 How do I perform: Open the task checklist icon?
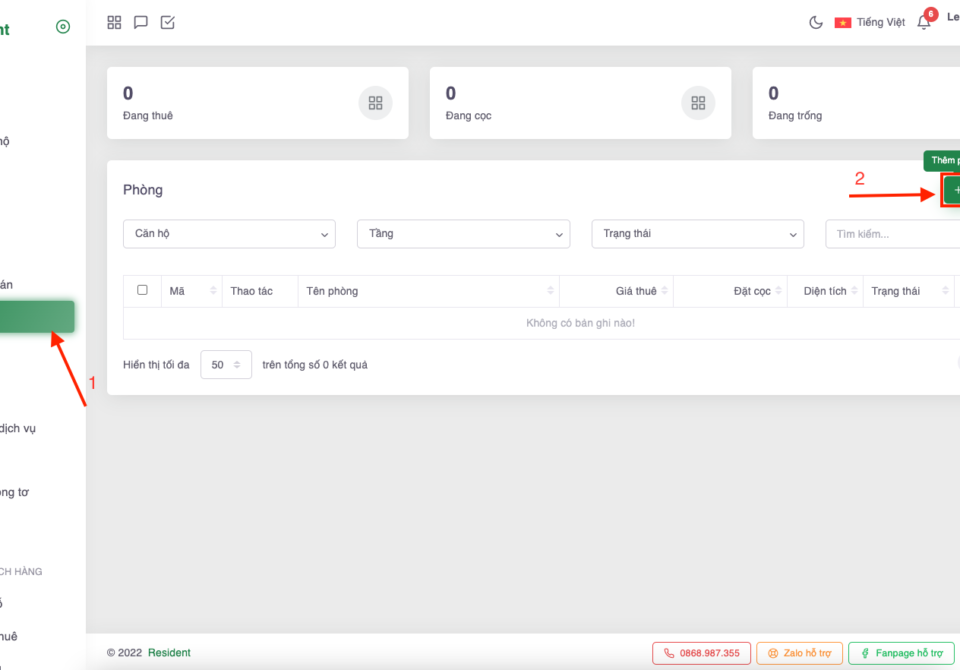coord(168,22)
